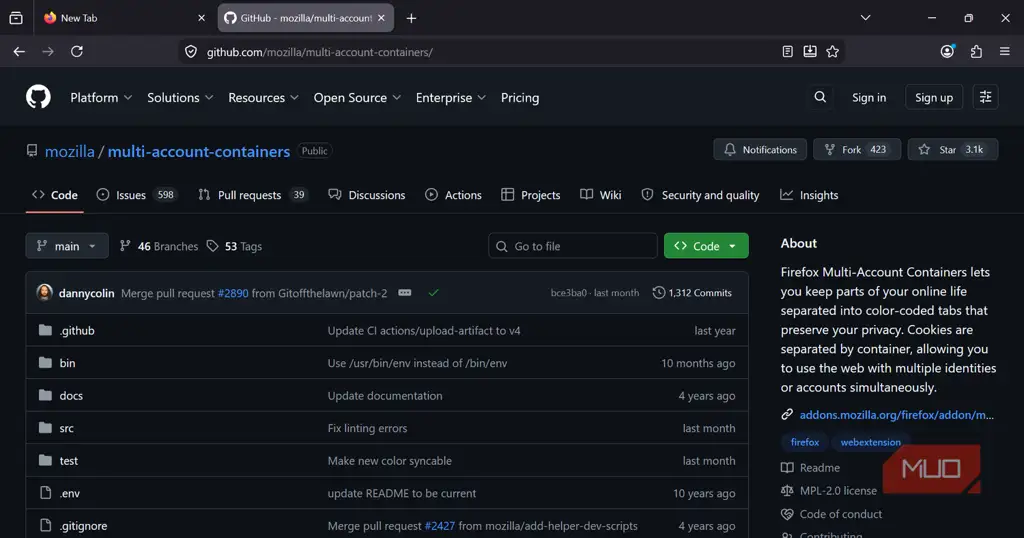The image size is (1024, 538).
Task: Open the .gitignore file
Action: click(x=84, y=526)
